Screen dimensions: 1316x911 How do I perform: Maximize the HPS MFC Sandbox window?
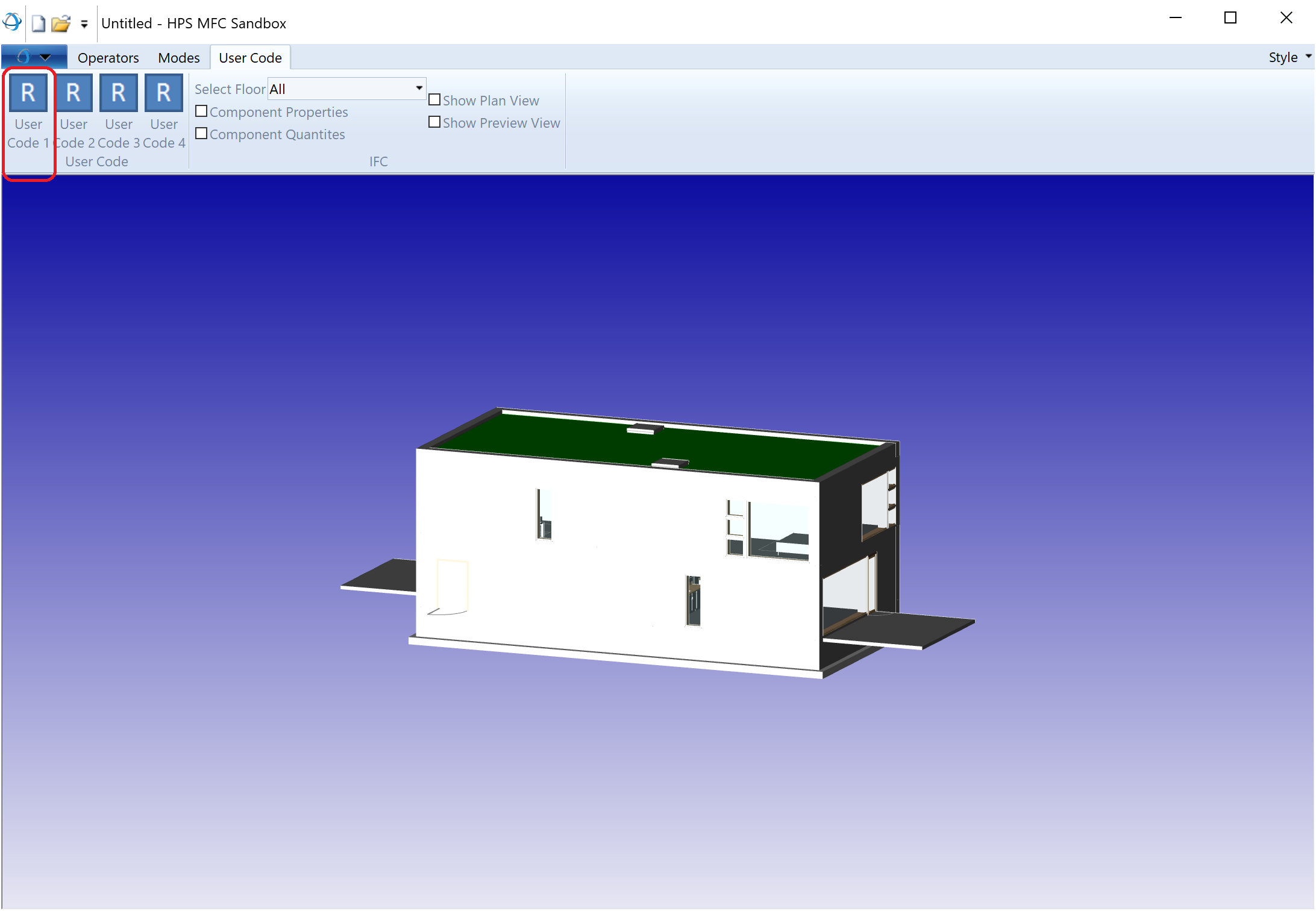[1230, 18]
